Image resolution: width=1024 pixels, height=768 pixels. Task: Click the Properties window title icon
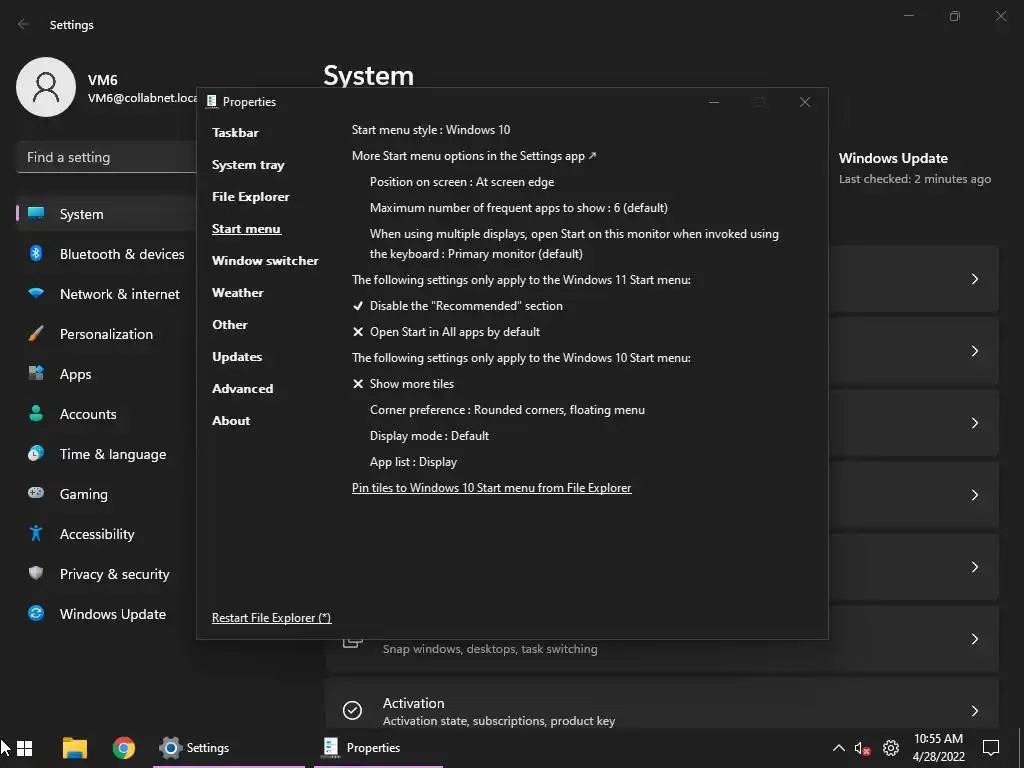click(x=212, y=101)
